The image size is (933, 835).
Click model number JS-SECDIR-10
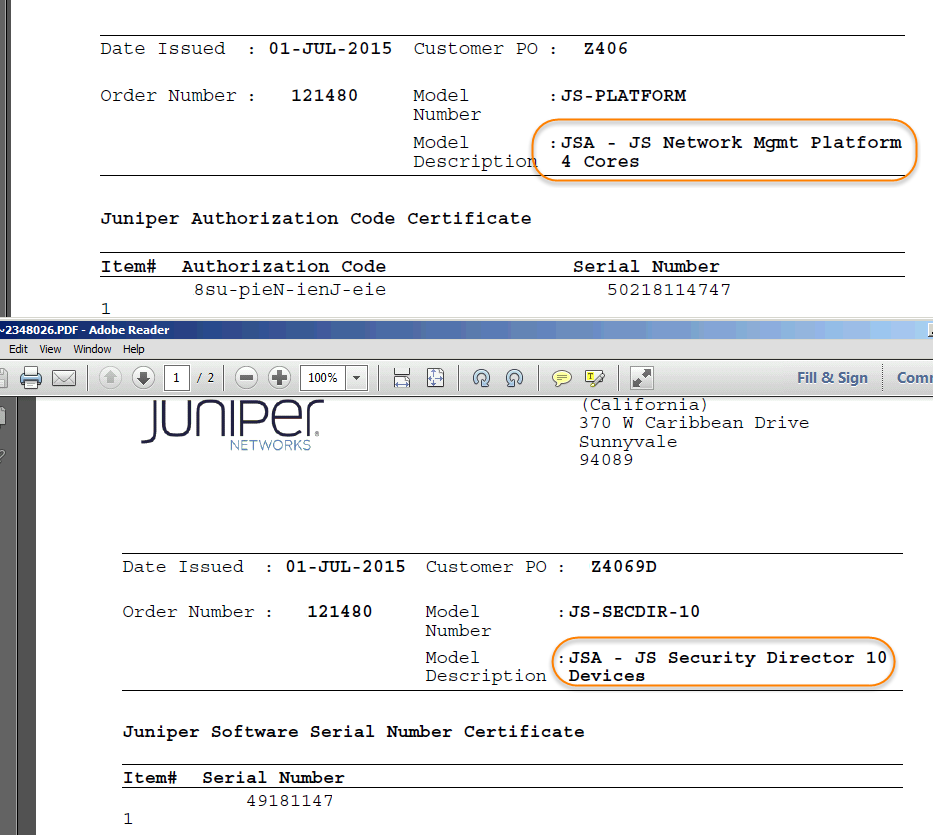coord(634,612)
